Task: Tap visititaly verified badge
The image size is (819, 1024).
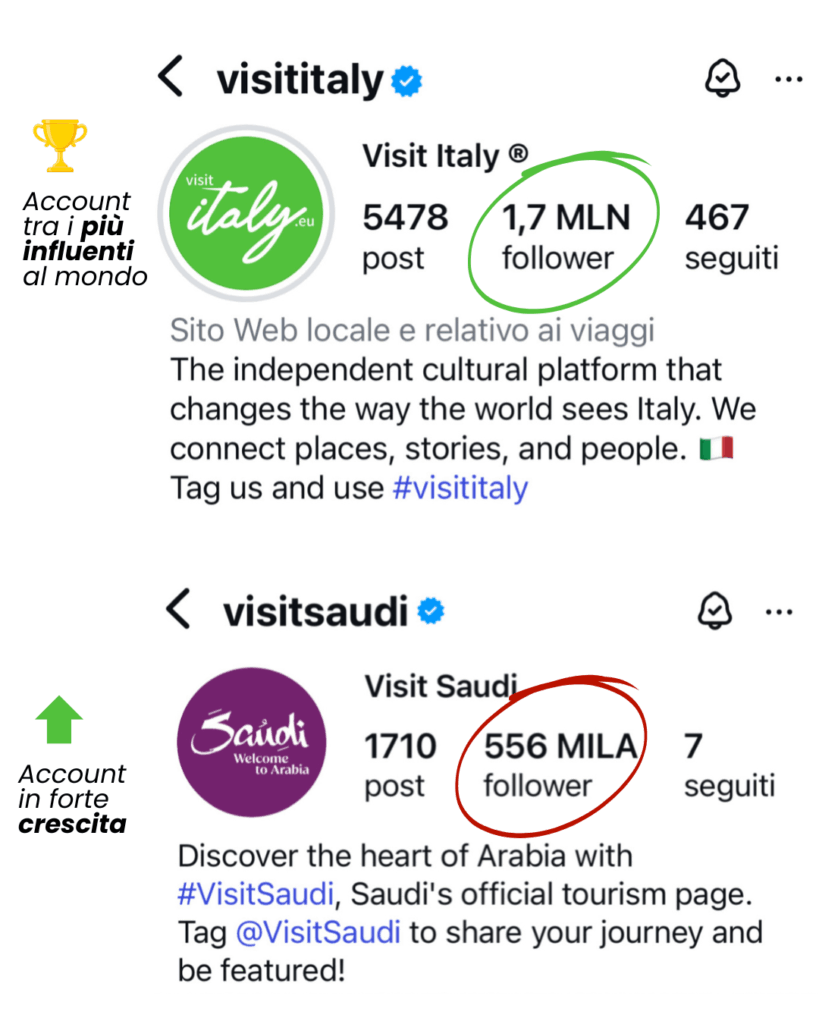Action: point(406,80)
